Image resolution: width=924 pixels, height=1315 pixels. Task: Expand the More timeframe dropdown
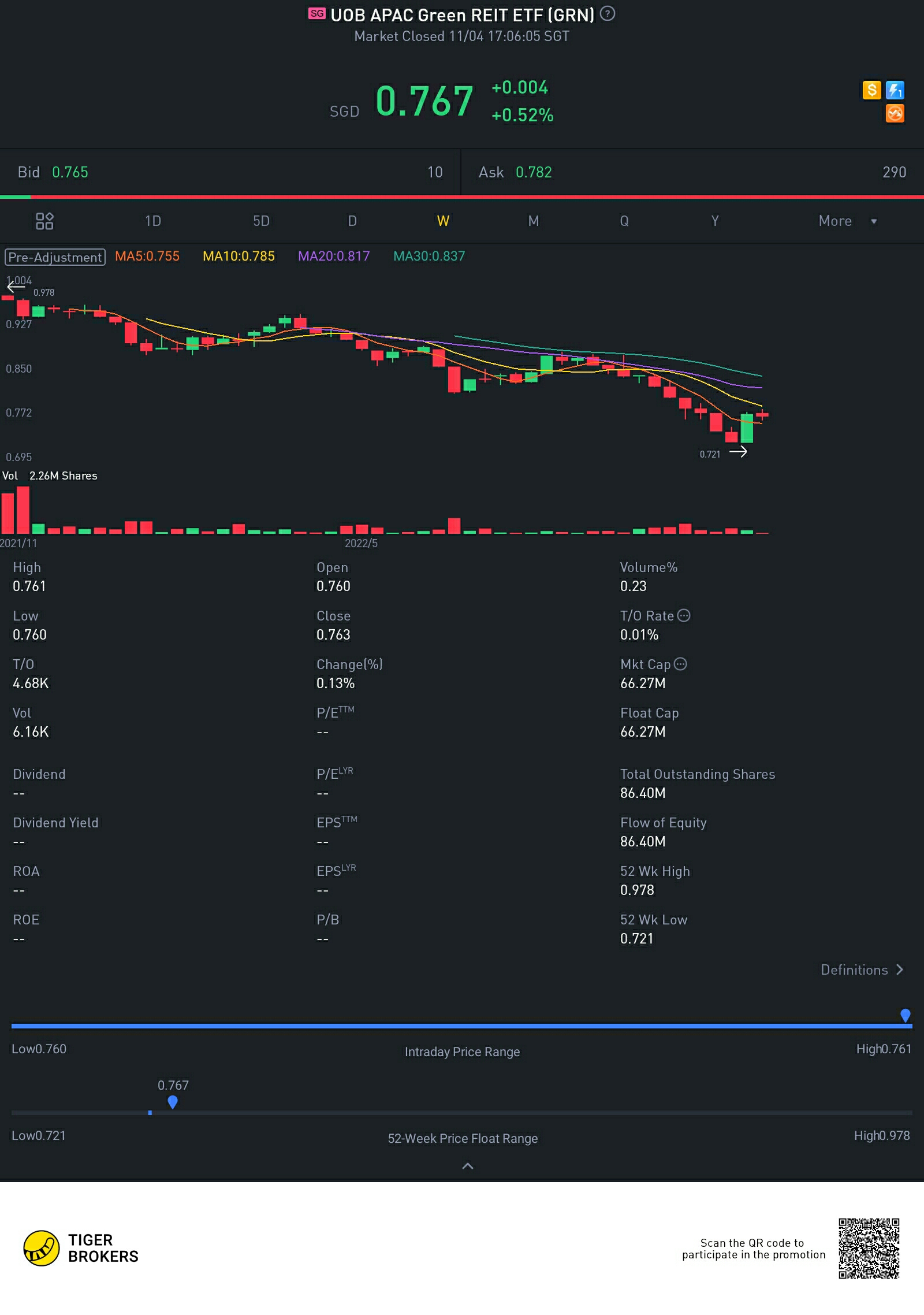coord(848,221)
